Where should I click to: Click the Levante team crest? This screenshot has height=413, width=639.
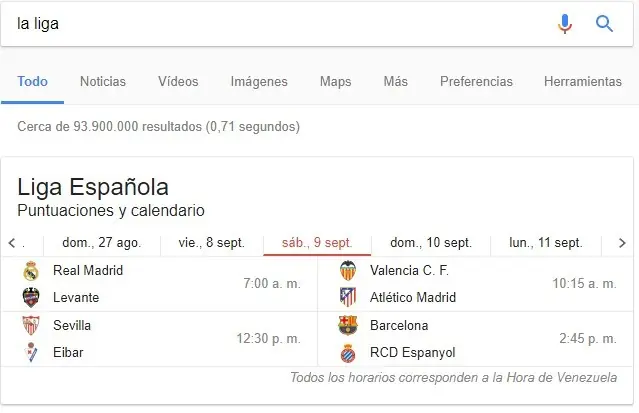(x=30, y=297)
